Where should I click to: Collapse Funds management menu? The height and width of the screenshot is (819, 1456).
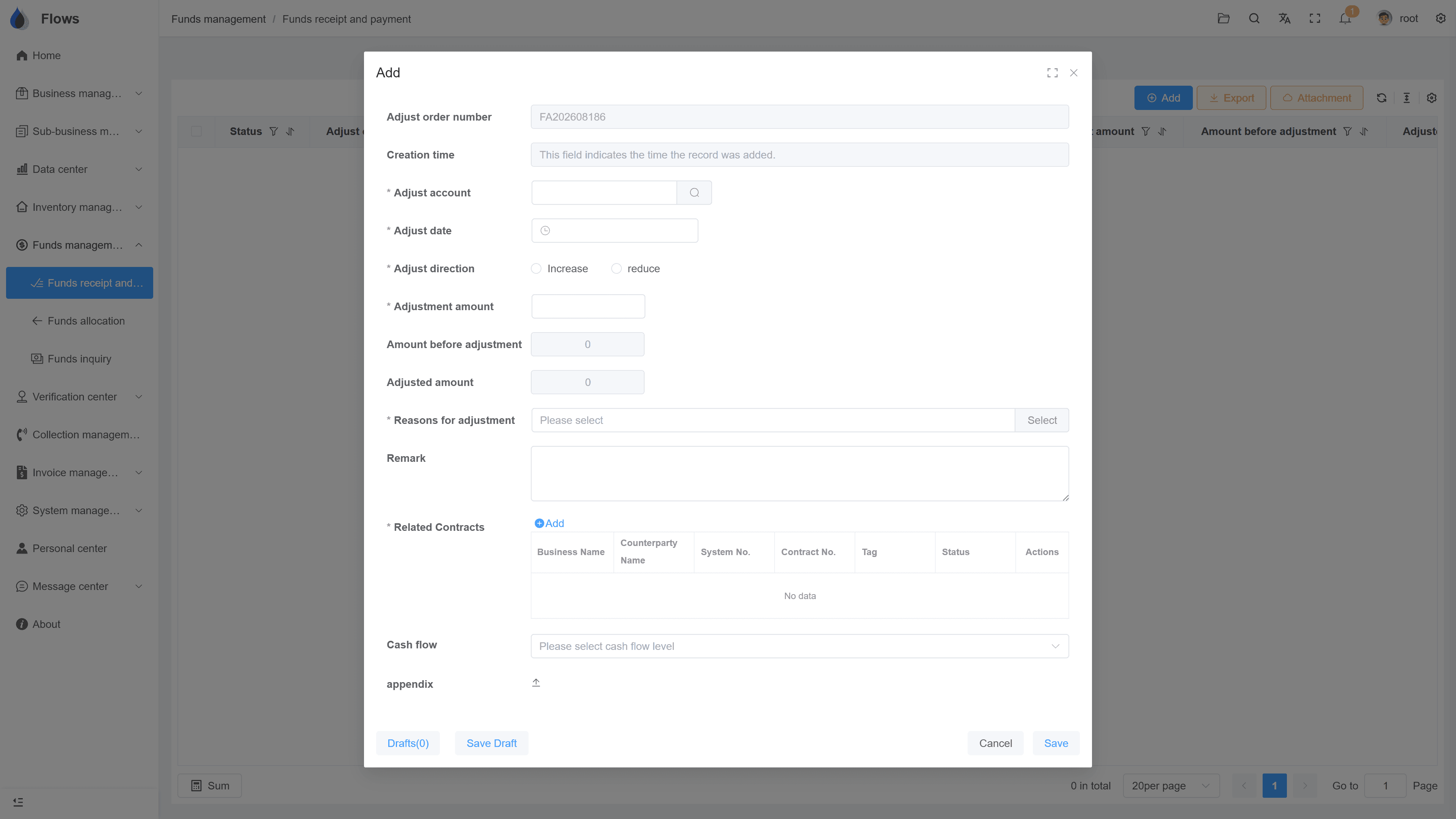pos(79,245)
